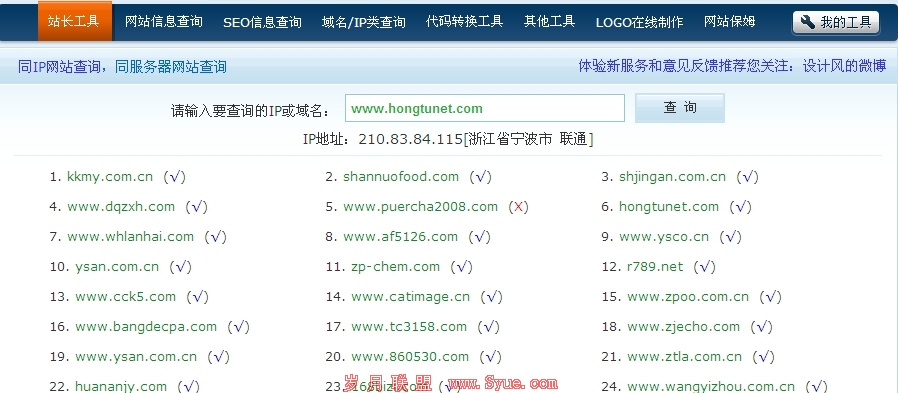
Task: Open kkmy.com.cn link
Action: [110, 176]
